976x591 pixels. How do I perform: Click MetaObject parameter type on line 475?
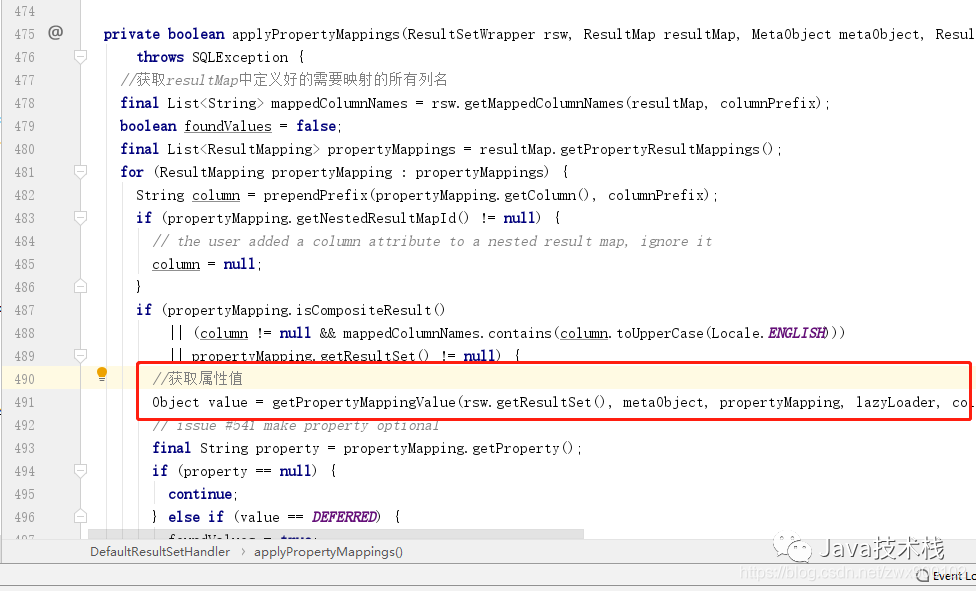click(x=791, y=34)
